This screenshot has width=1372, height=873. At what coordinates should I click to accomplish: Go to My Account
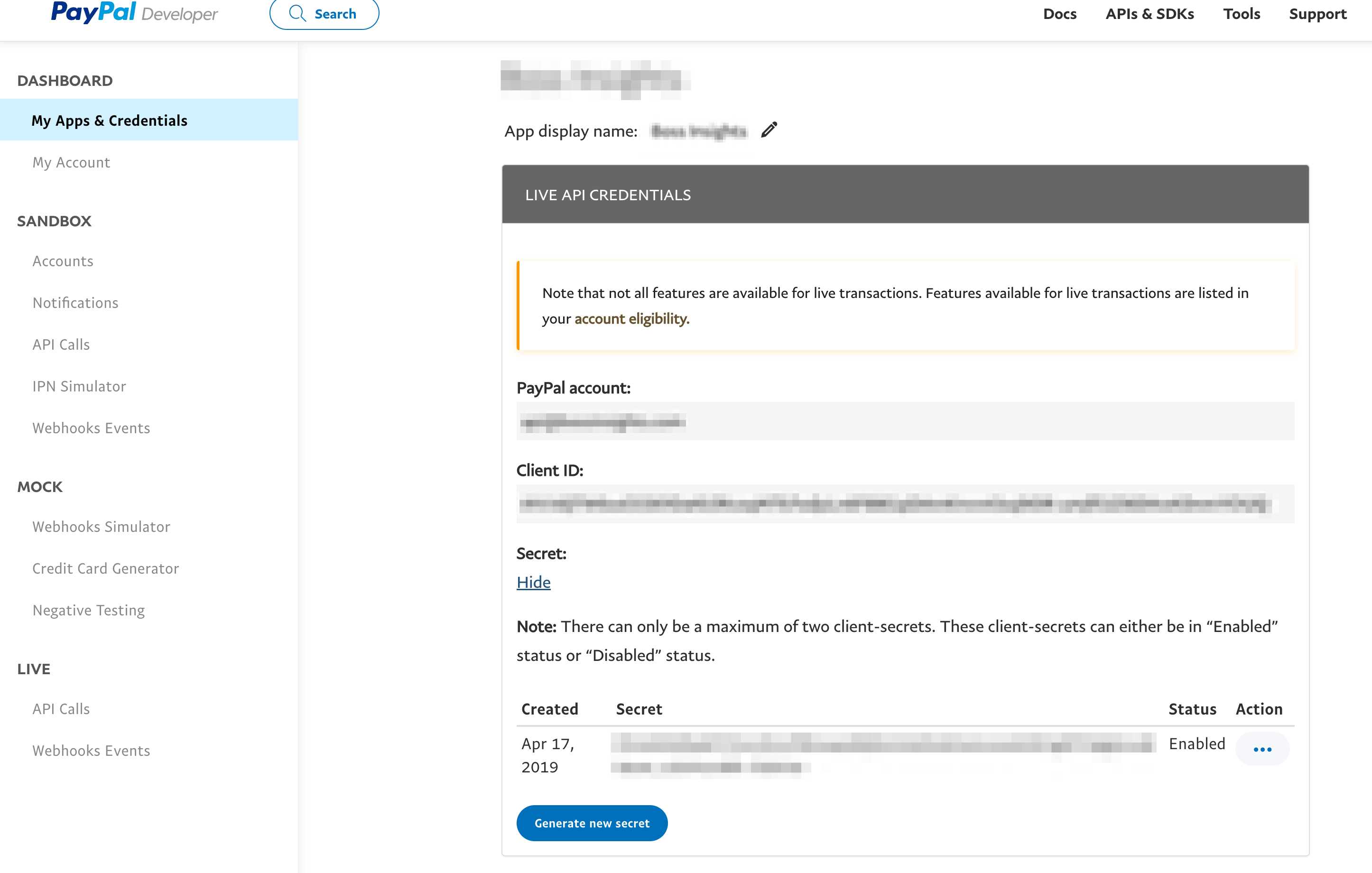(71, 162)
